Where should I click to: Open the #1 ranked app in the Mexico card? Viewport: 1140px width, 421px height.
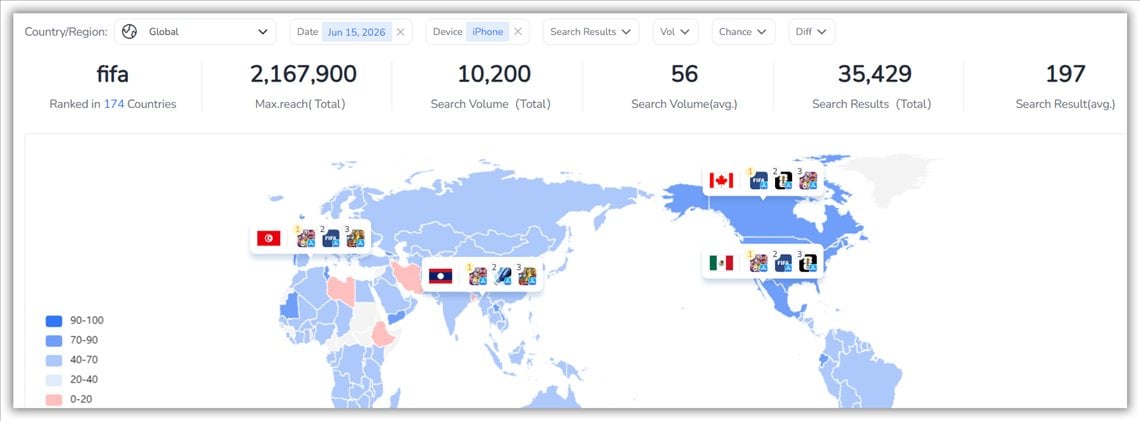tap(759, 263)
